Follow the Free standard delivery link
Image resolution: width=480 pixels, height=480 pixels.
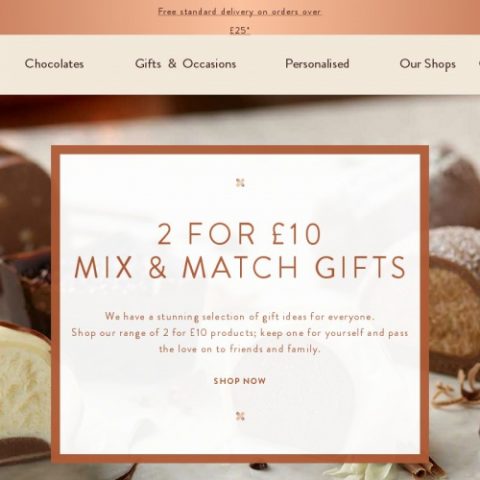click(x=240, y=12)
